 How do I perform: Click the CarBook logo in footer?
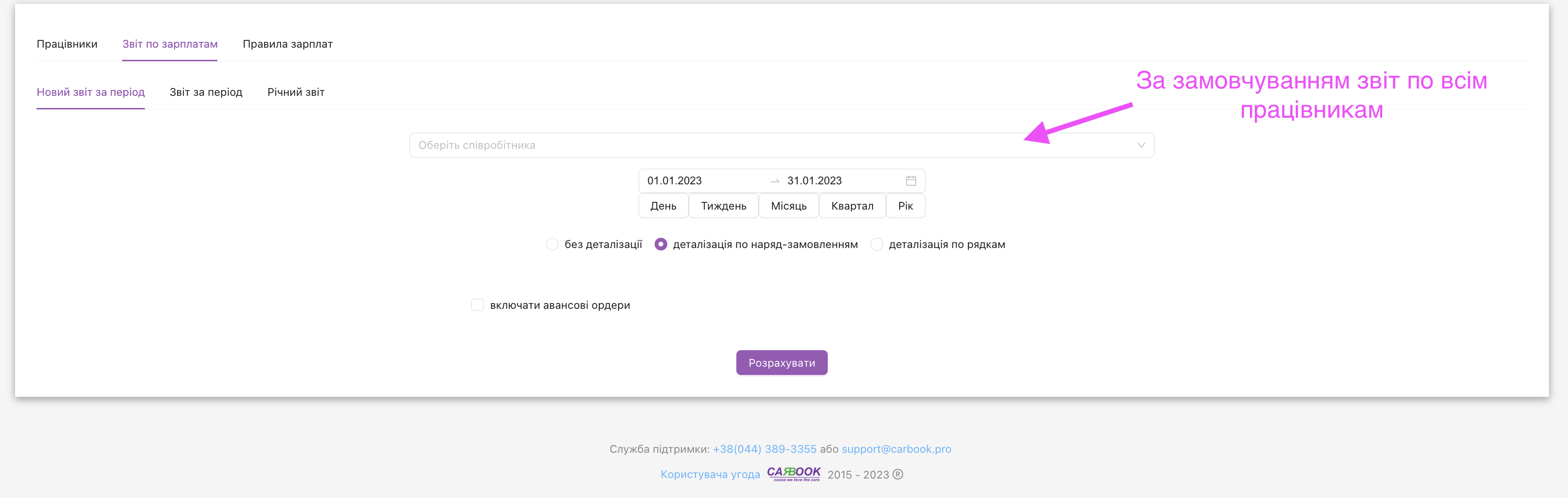pos(793,474)
